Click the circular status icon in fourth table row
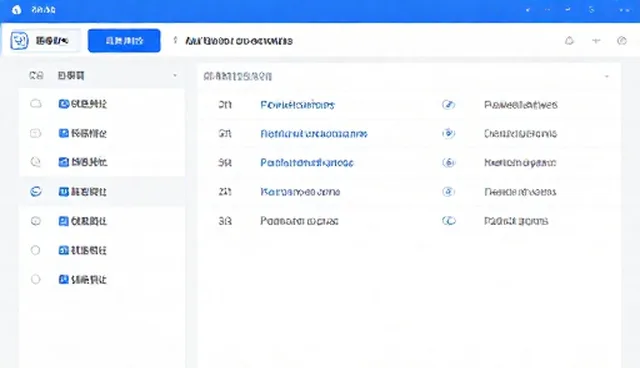Screen dimensions: 640x368 click(x=449, y=192)
